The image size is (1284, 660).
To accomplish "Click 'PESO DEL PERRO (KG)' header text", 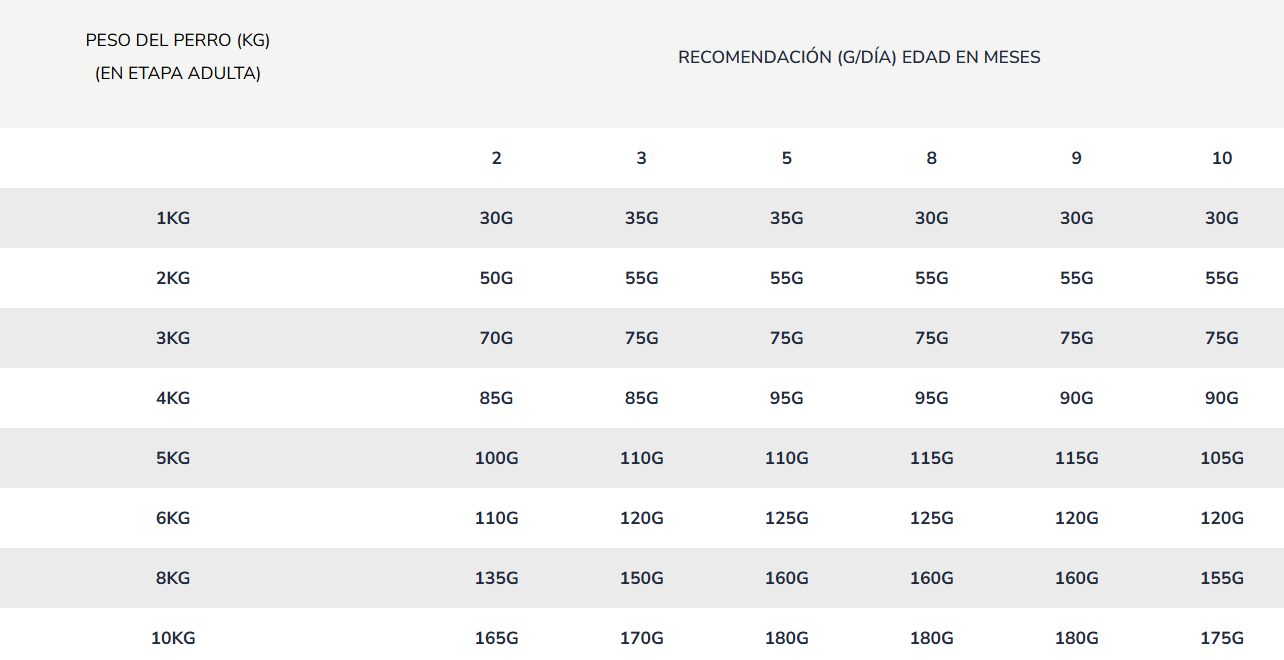I will (178, 41).
